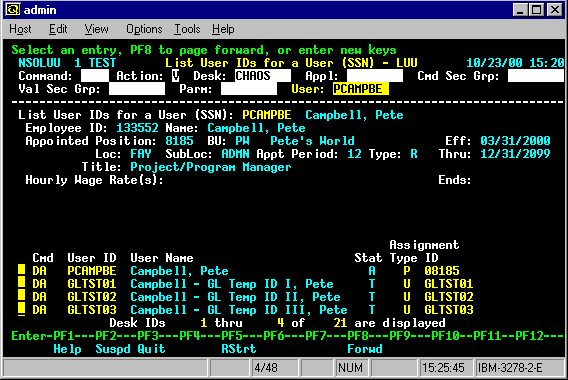Click the User ID column header
This screenshot has width=568, height=380.
92,258
